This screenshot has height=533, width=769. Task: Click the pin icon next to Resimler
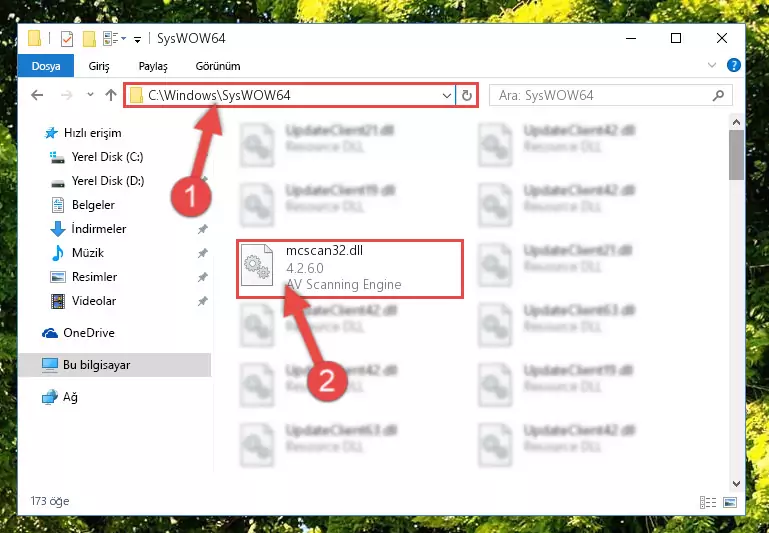[202, 277]
